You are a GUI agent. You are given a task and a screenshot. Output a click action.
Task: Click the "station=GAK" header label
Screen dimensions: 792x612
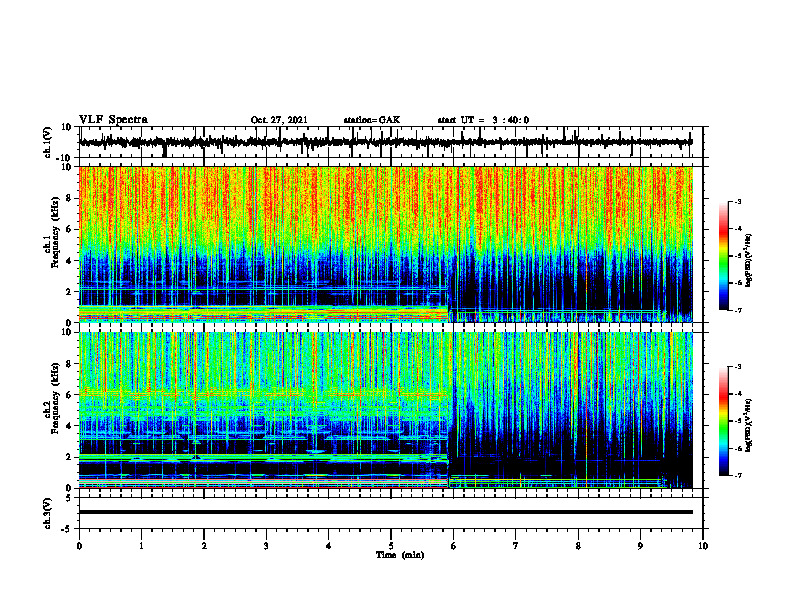tap(372, 120)
